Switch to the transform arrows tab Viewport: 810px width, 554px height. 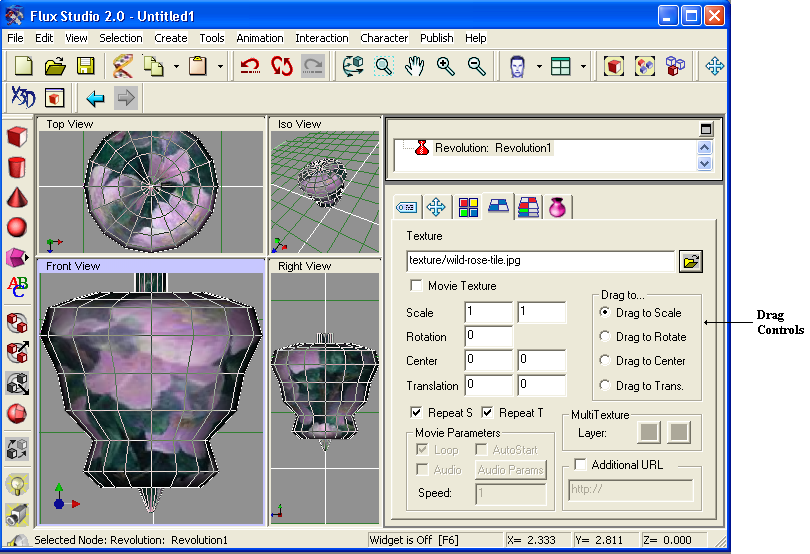pos(436,207)
